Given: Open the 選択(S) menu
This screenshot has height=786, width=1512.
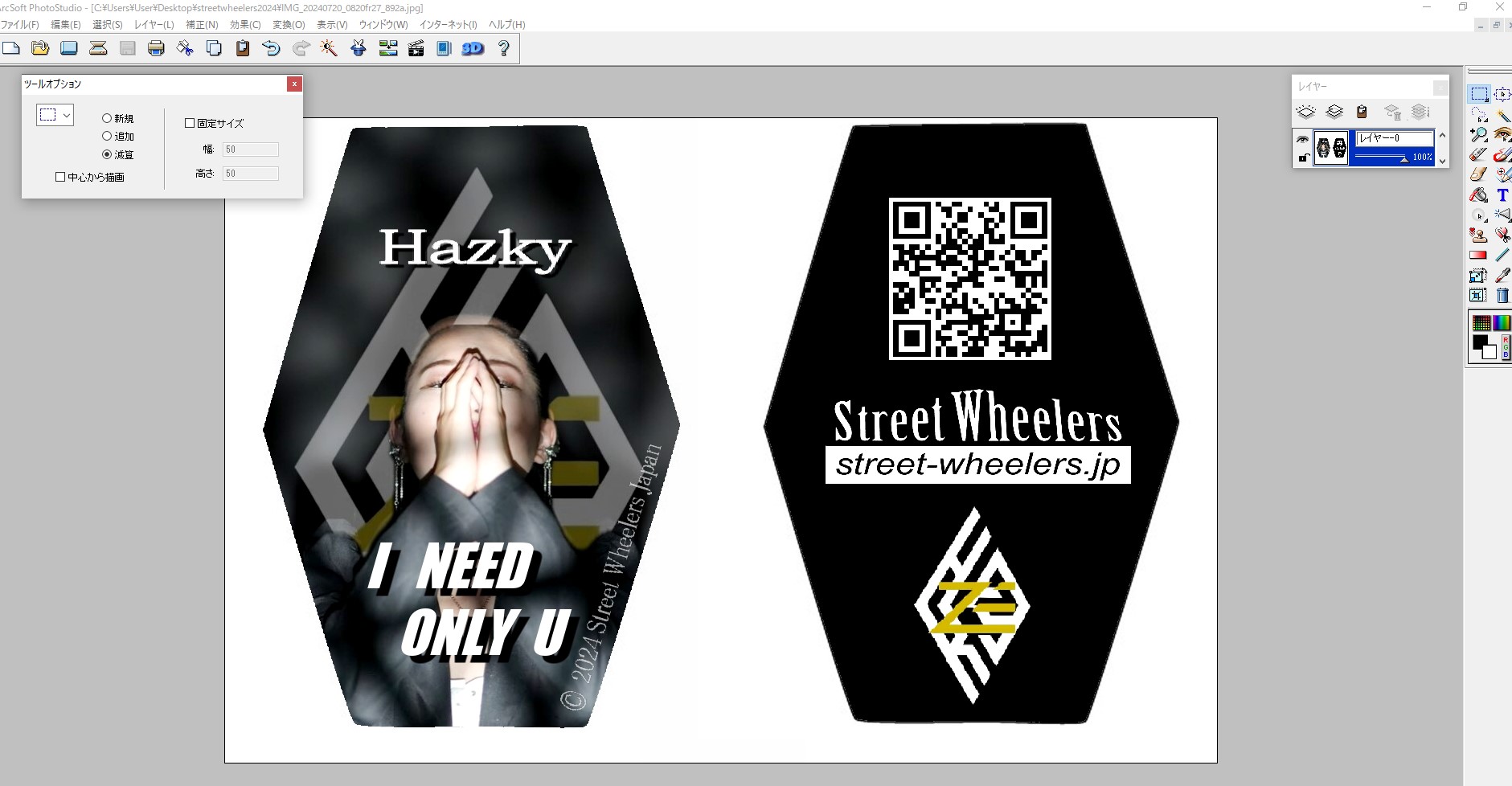Looking at the screenshot, I should click(108, 25).
